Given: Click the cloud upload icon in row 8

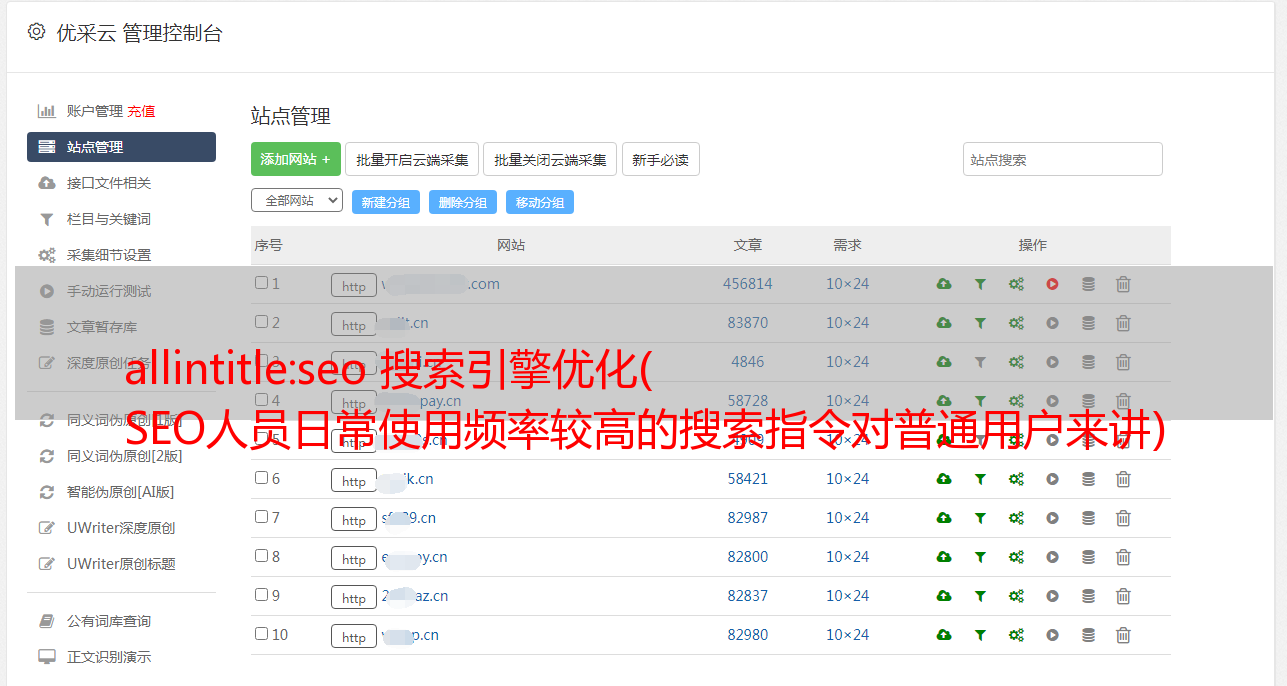Looking at the screenshot, I should 944,557.
